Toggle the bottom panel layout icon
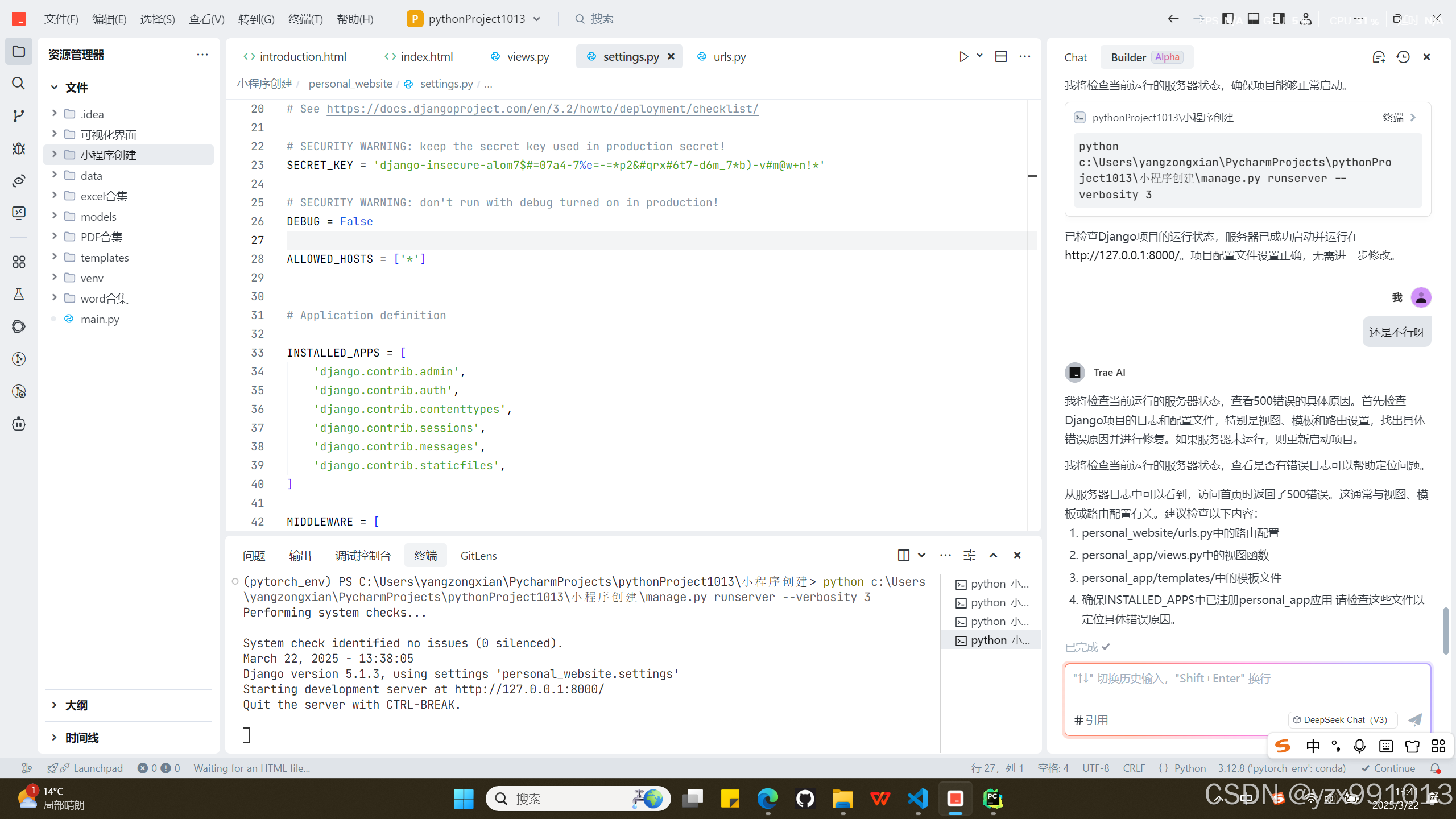This screenshot has height=819, width=1456. point(1254,19)
